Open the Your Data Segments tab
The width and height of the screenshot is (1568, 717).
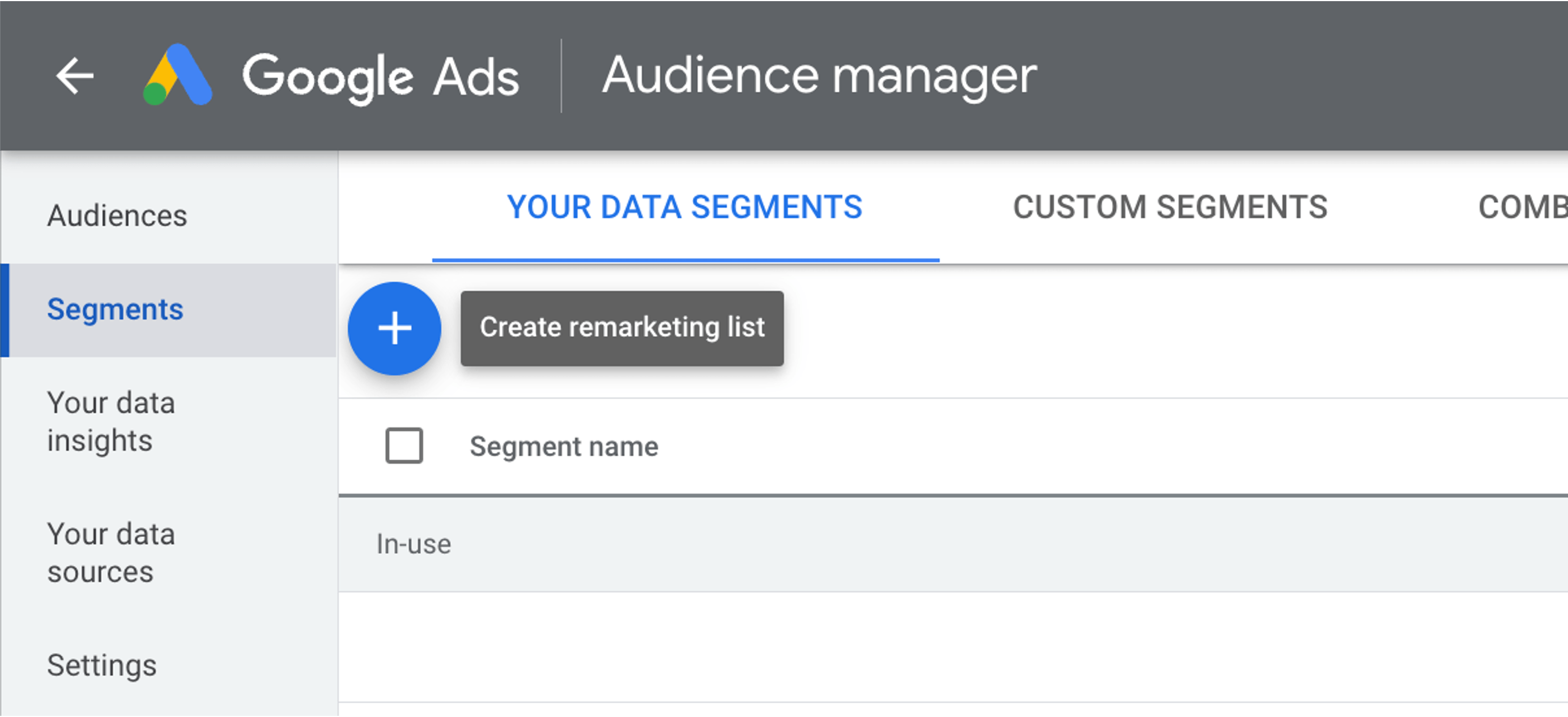(685, 207)
